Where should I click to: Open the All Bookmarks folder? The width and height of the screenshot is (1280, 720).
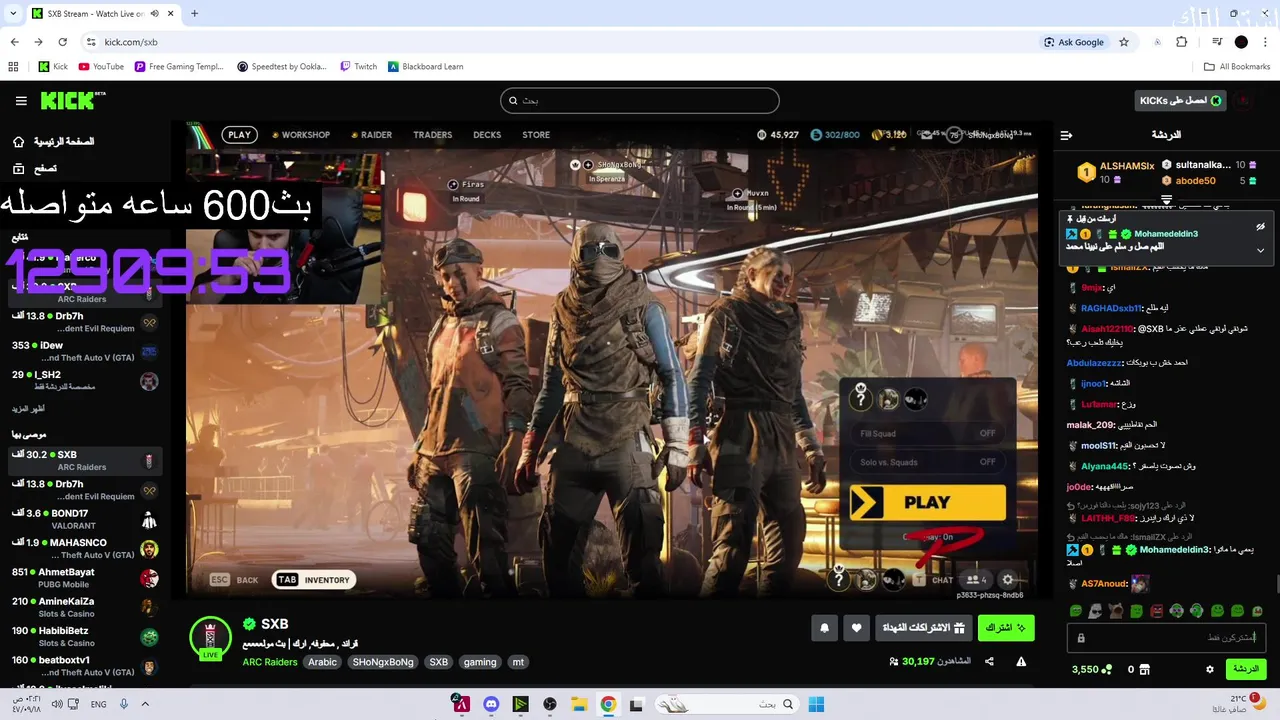click(x=1237, y=67)
